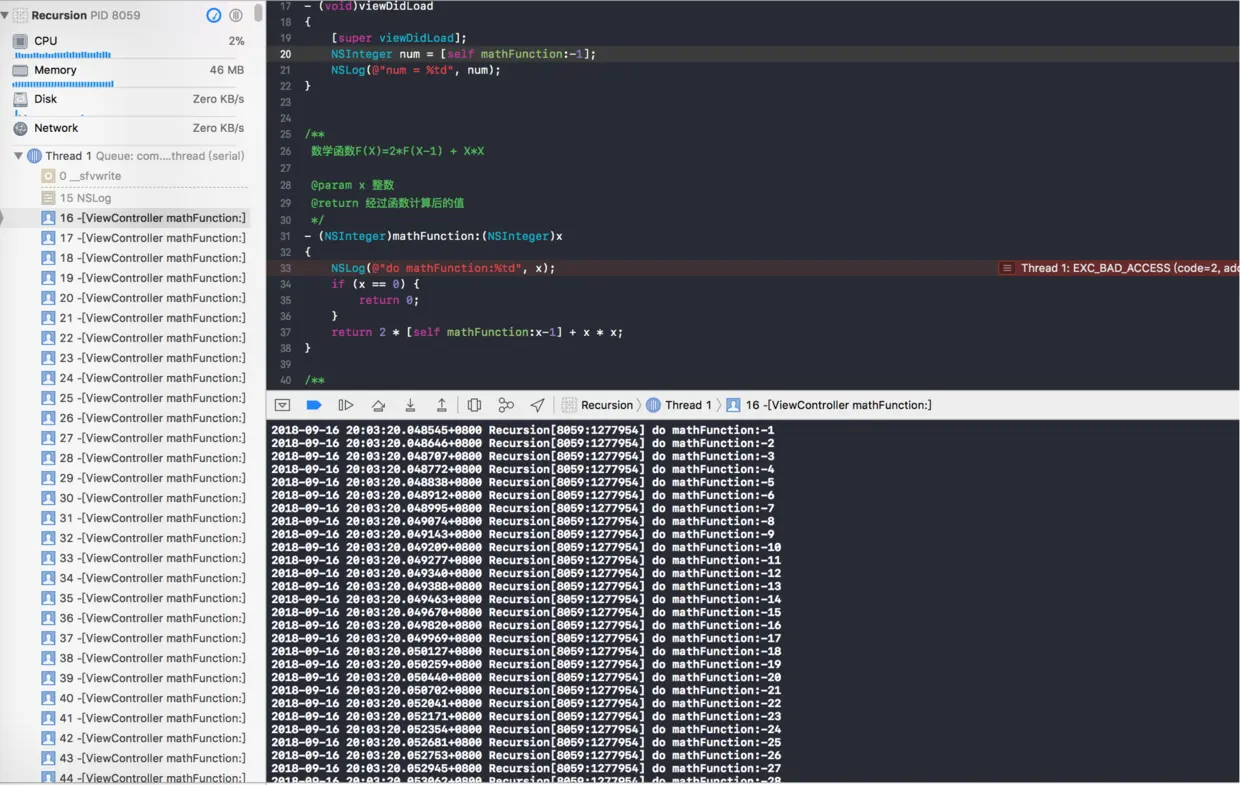Hide the debug area with the toggle icon
This screenshot has height=785, width=1240.
tap(282, 405)
